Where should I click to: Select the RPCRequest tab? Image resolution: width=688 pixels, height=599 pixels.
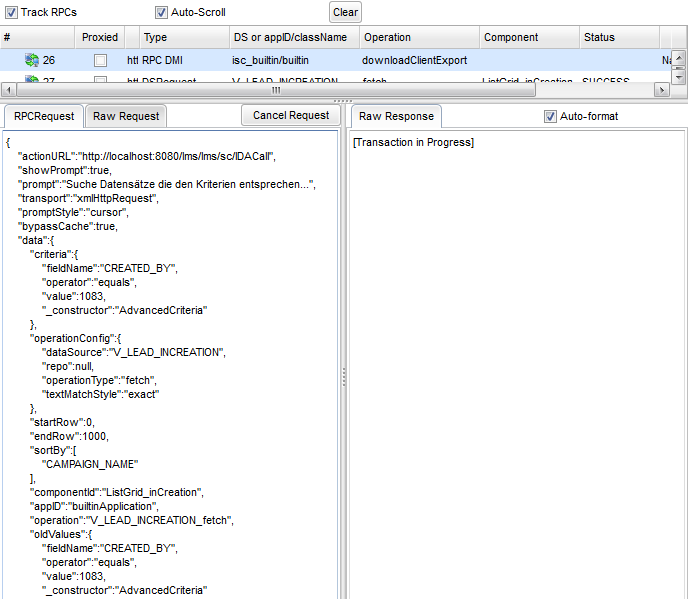point(44,116)
